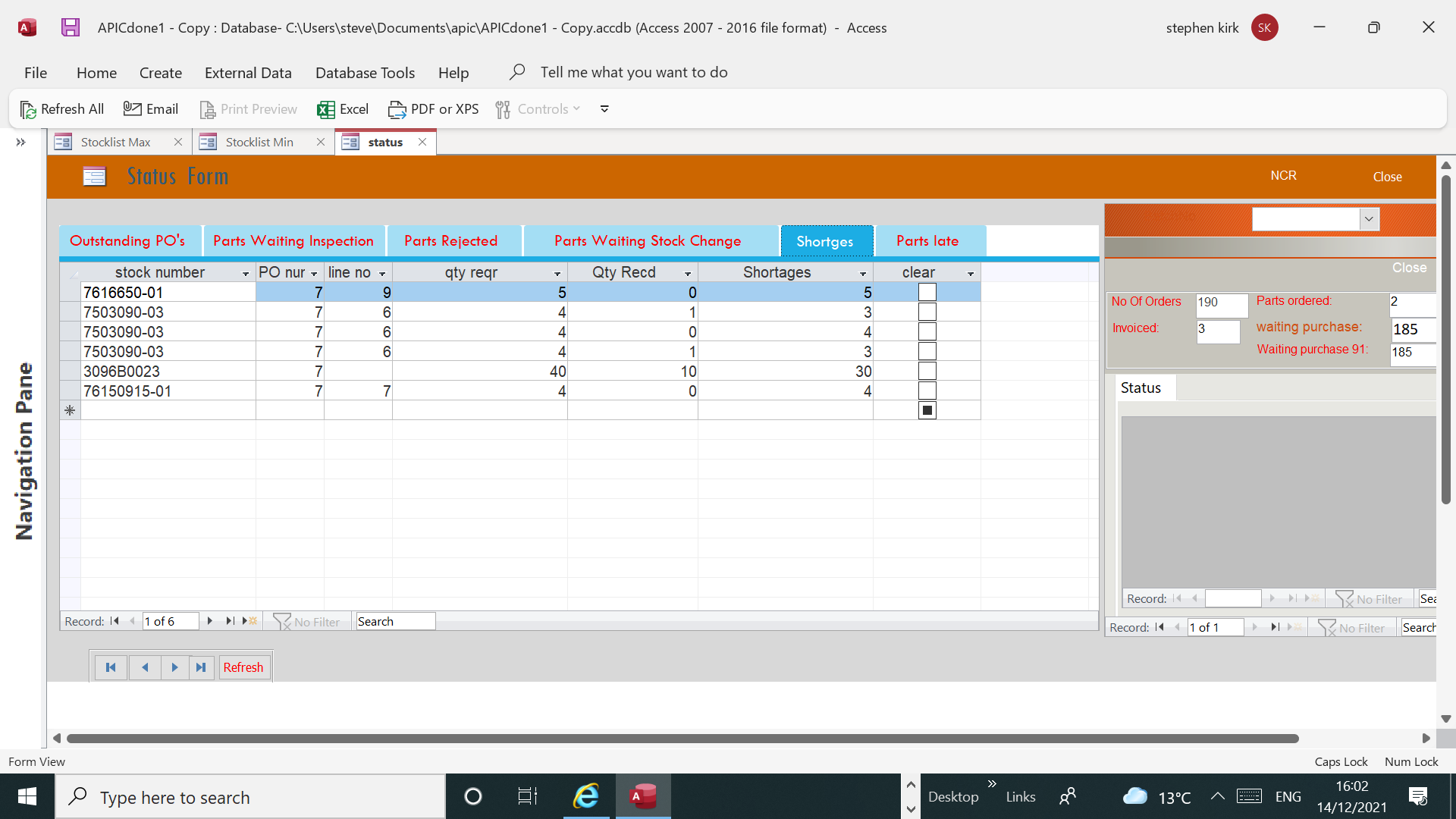The width and height of the screenshot is (1456, 819).
Task: Export data using the Excel icon
Action: (x=343, y=109)
